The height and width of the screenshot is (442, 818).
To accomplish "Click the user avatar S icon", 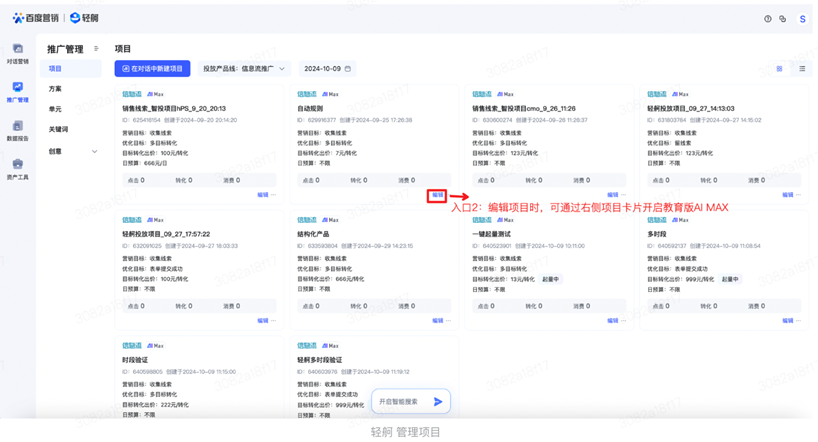I will [801, 19].
